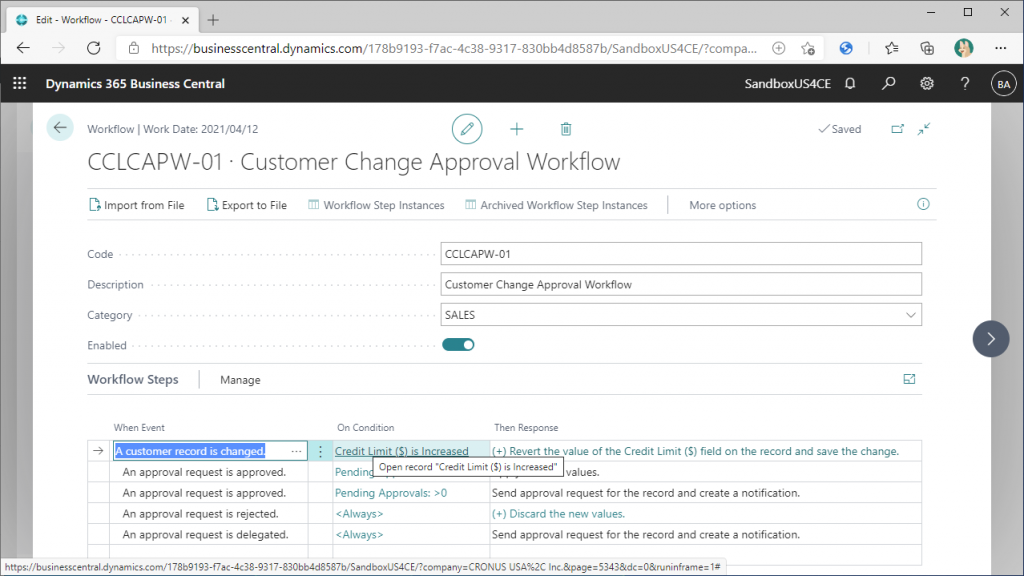Screen dimensions: 1024x576
Task: Click the SandboxUS4CE environment name
Action: pyautogui.click(x=788, y=84)
